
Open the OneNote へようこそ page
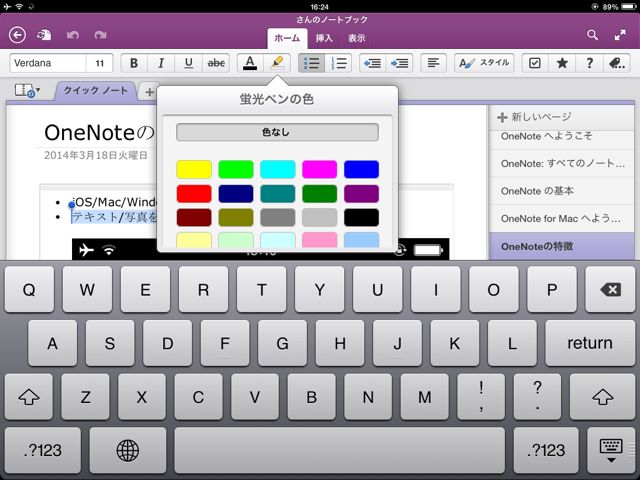562,139
